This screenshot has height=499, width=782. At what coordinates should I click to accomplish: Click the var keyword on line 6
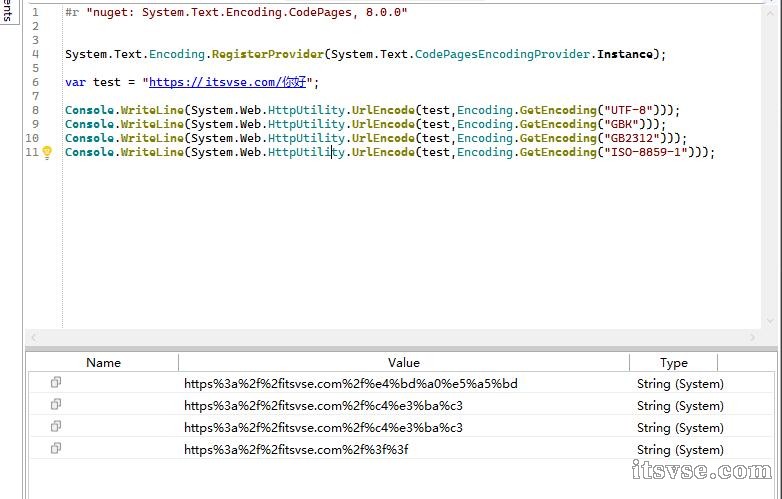pos(75,82)
